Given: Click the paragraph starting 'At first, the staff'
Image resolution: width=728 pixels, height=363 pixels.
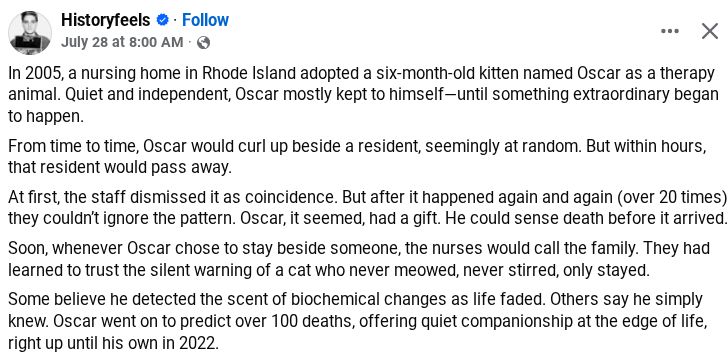Looking at the screenshot, I should click(x=368, y=207).
